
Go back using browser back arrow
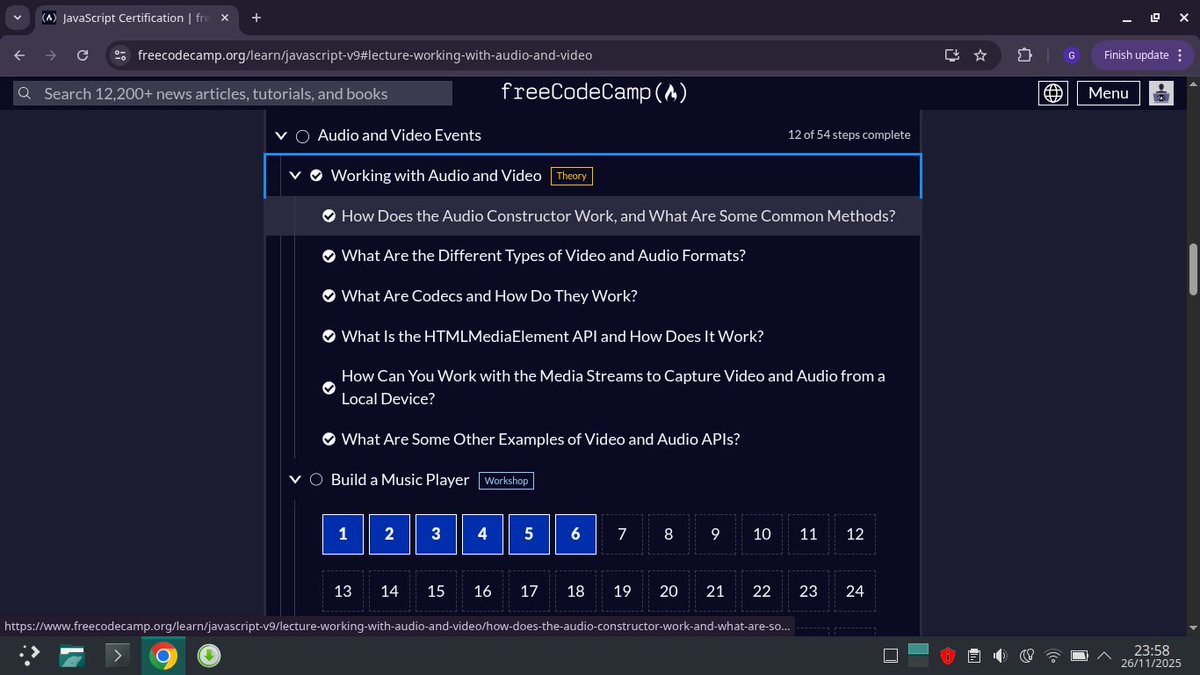20,55
